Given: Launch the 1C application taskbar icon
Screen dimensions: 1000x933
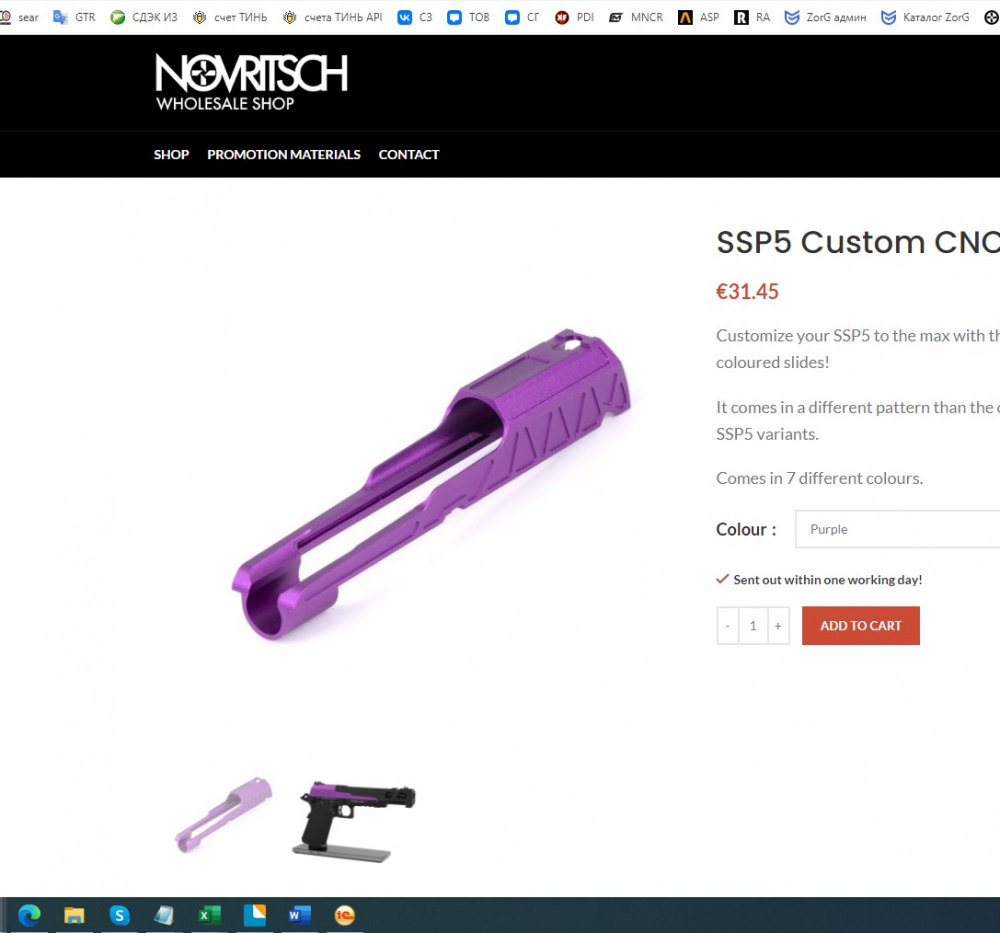Looking at the screenshot, I should (x=344, y=916).
